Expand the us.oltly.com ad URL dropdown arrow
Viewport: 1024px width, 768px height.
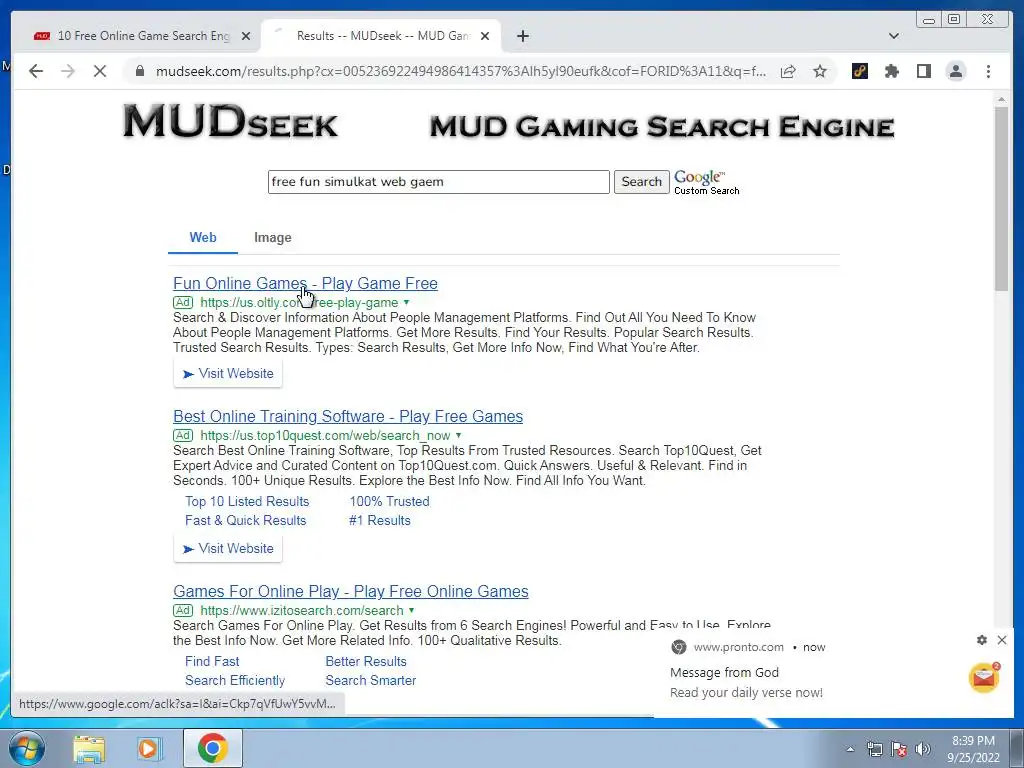pos(406,302)
